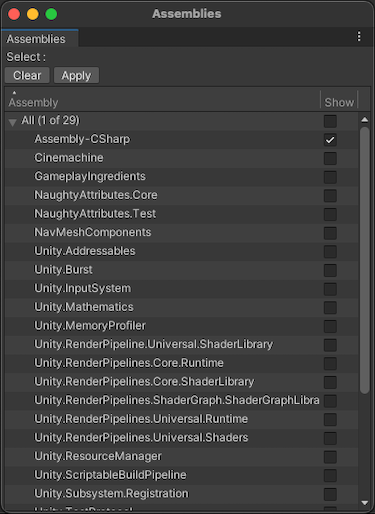Select the GameplayIngredients row
Screen dimensions: 375x514
click(x=182, y=177)
